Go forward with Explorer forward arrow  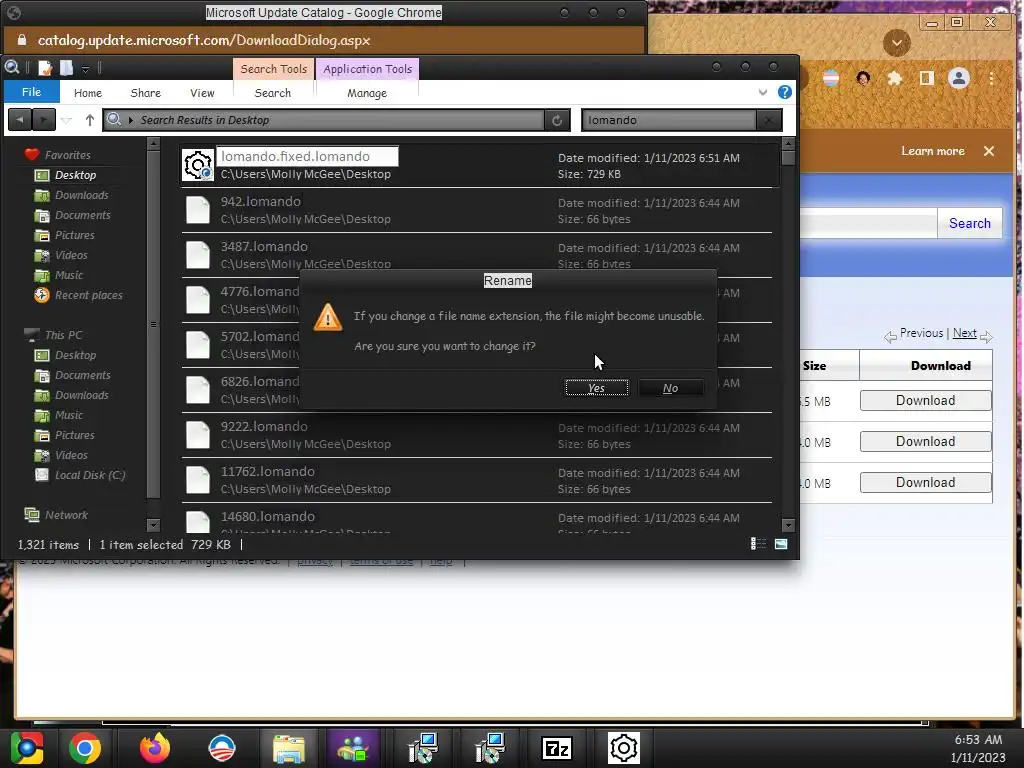[44, 120]
